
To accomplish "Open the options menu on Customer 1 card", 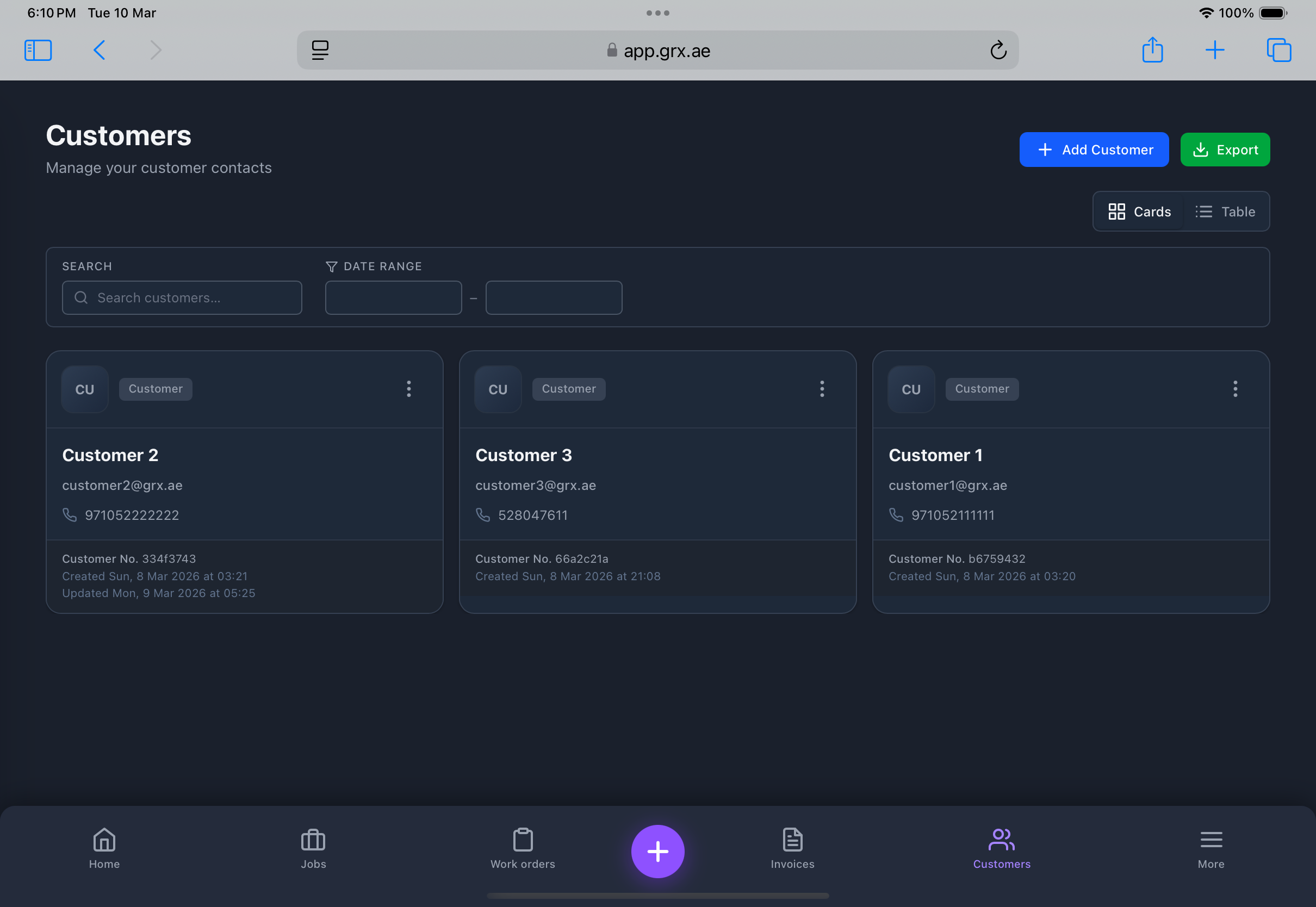I will click(x=1236, y=389).
